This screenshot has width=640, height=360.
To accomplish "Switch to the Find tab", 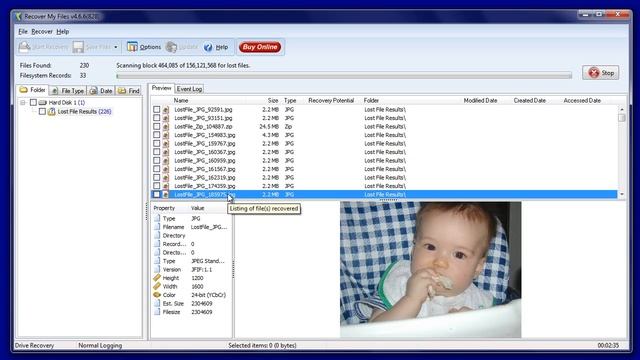I will [x=129, y=91].
